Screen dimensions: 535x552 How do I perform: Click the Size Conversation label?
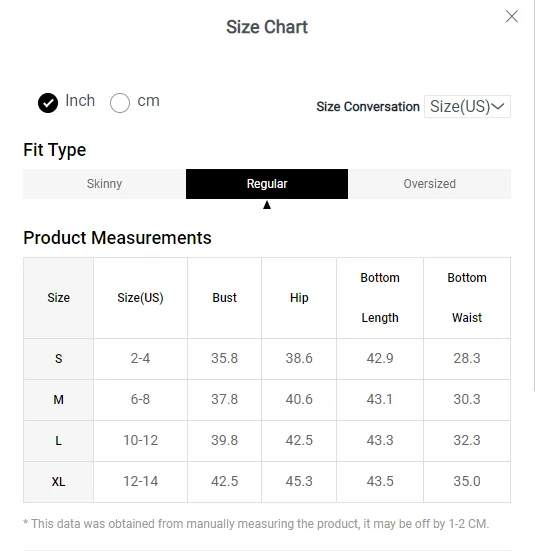[x=368, y=107]
